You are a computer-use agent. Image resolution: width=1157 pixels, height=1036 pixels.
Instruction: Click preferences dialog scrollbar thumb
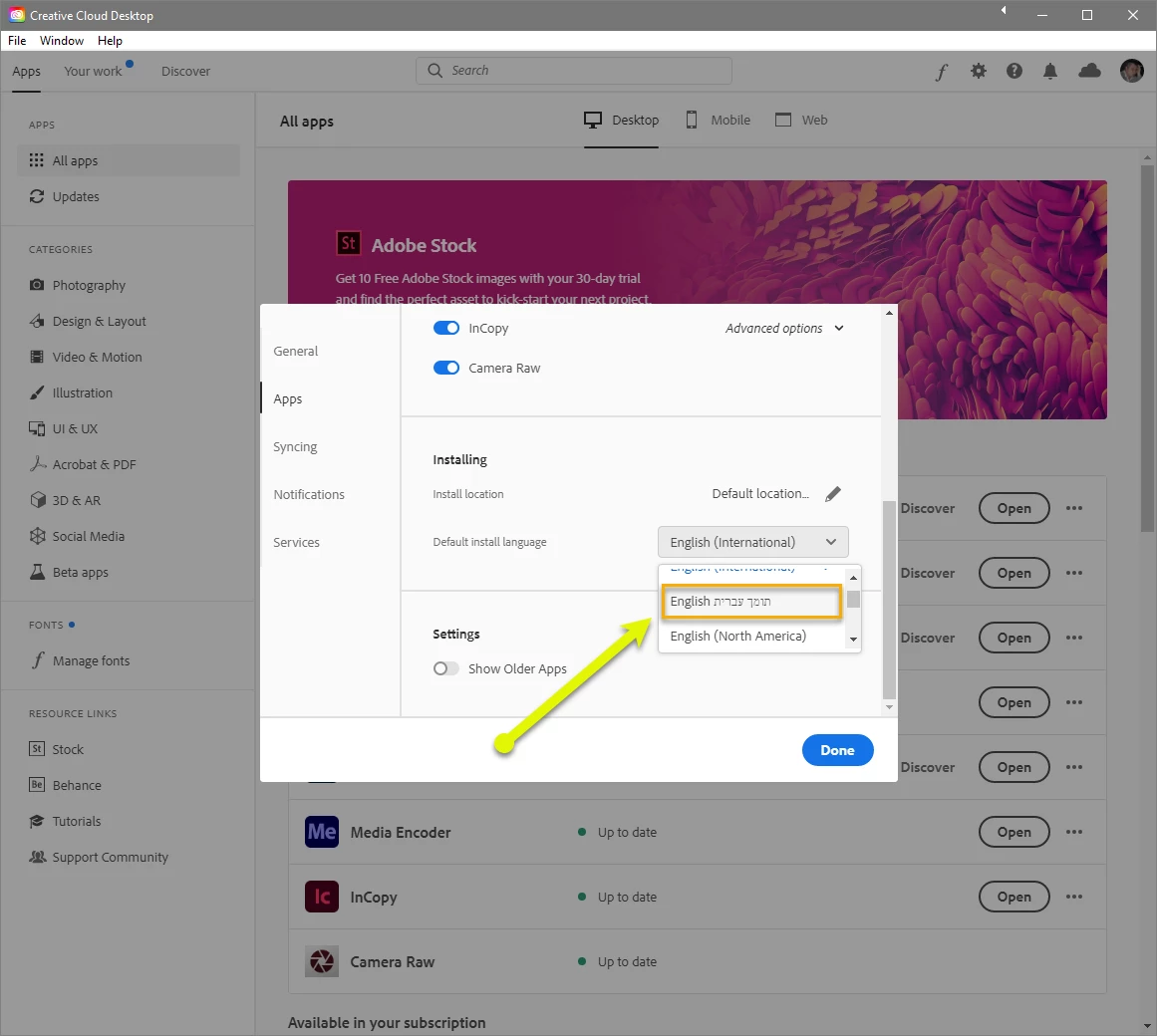click(x=889, y=599)
